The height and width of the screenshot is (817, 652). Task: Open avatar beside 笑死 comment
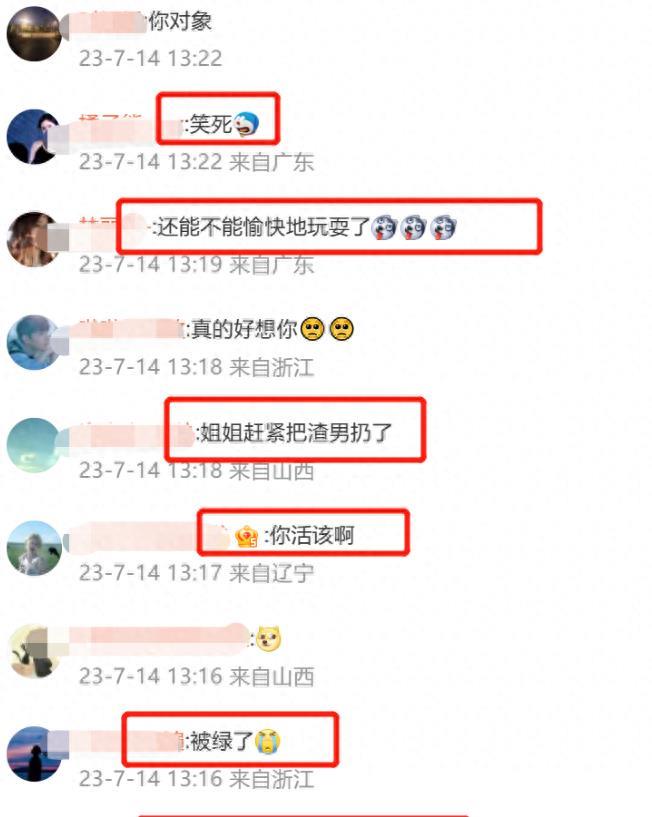(34, 137)
